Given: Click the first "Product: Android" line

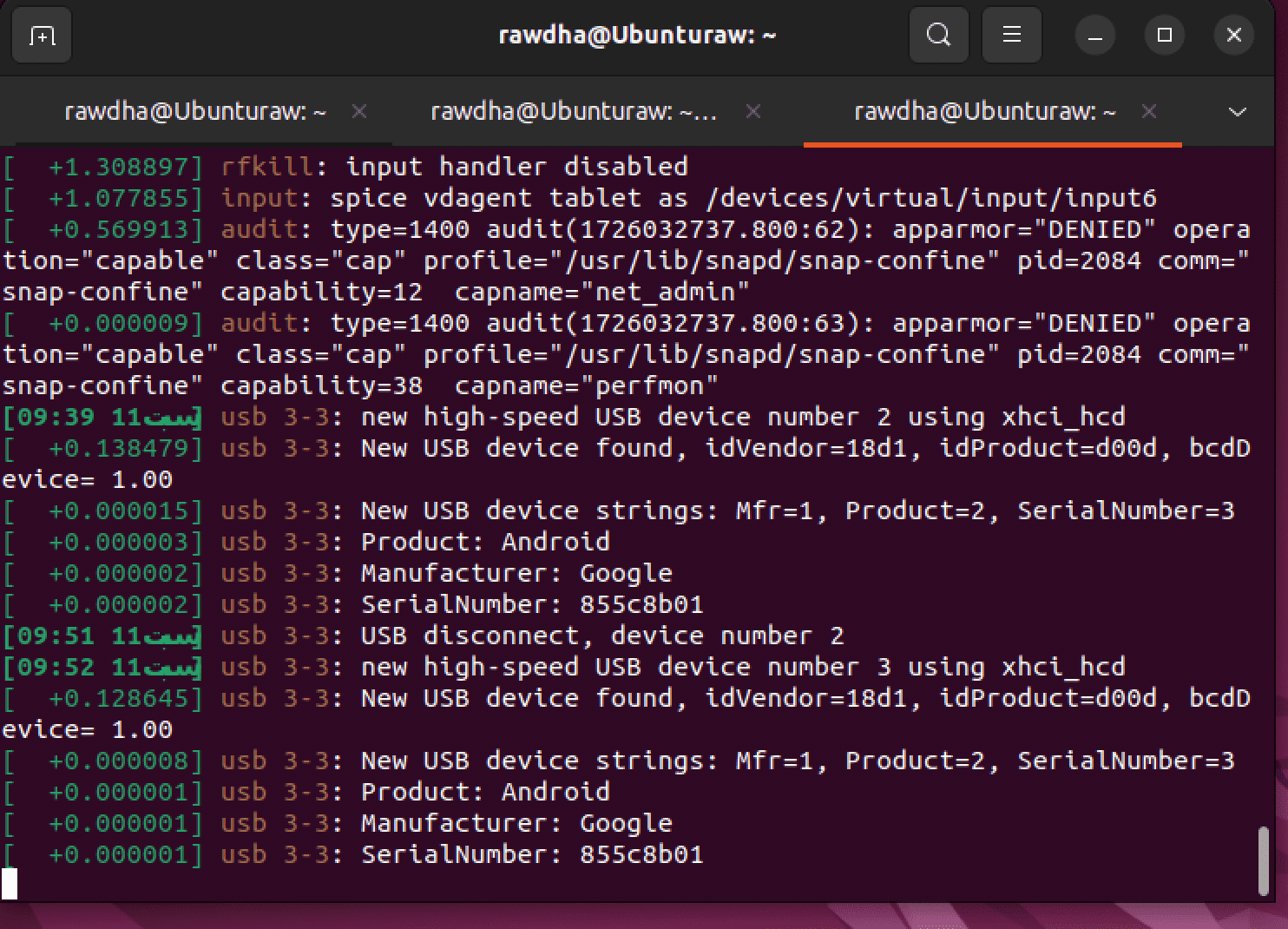Looking at the screenshot, I should [485, 542].
